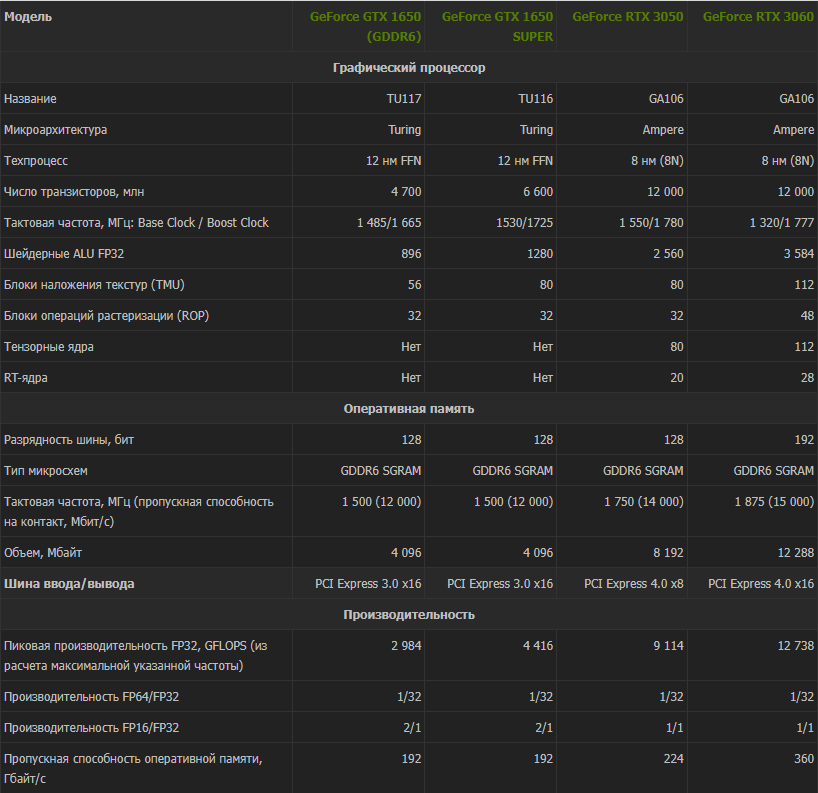Image resolution: width=818 pixels, height=793 pixels.
Task: Select the 3 584 shader ALU value
Action: (799, 254)
